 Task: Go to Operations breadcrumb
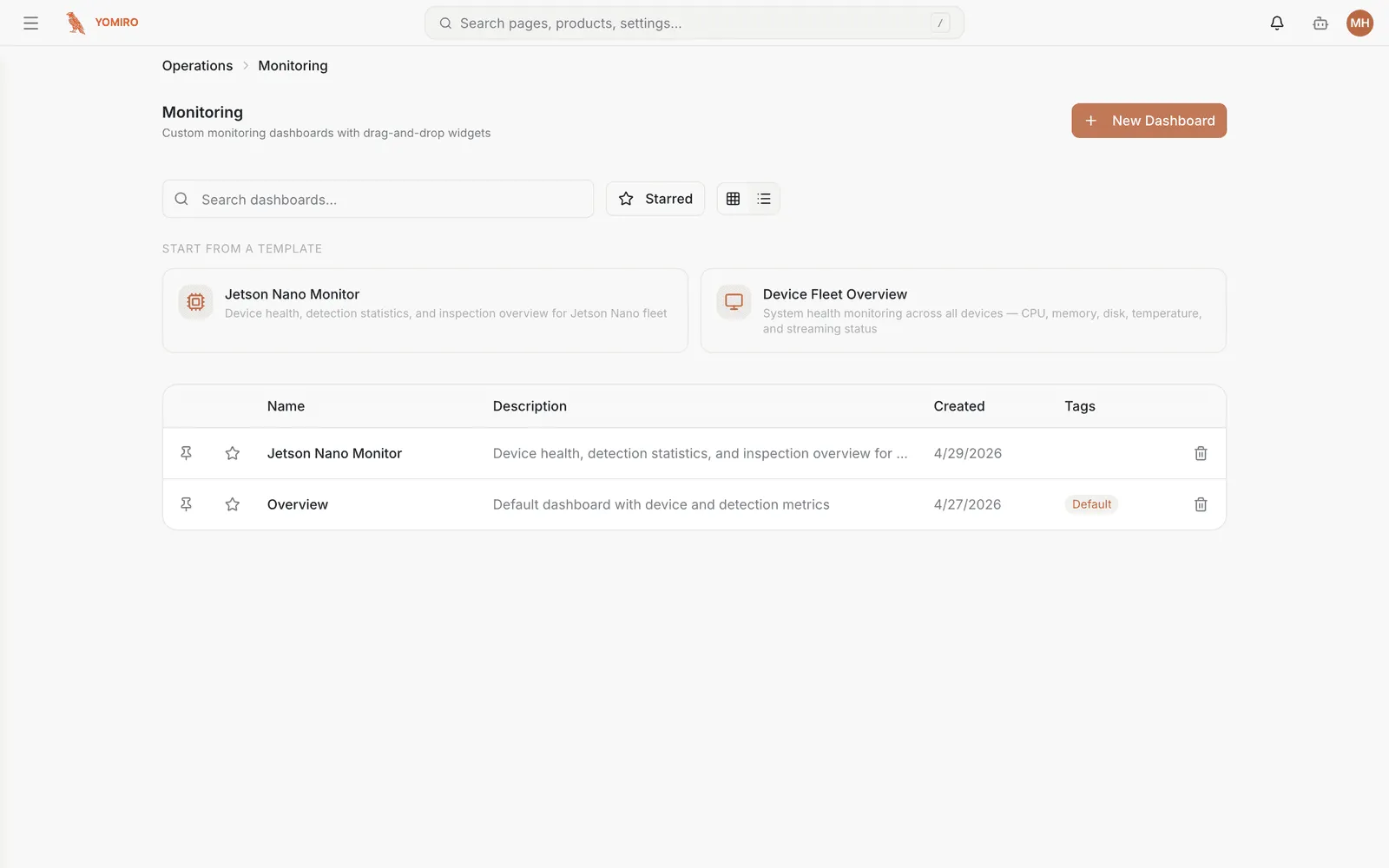197,66
